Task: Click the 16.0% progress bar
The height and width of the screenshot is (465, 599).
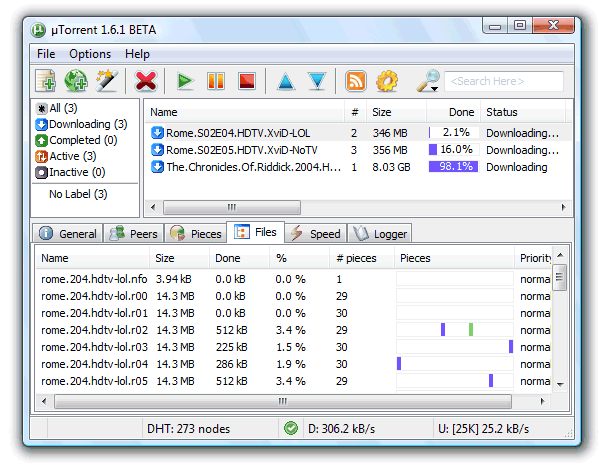Action: [x=453, y=149]
